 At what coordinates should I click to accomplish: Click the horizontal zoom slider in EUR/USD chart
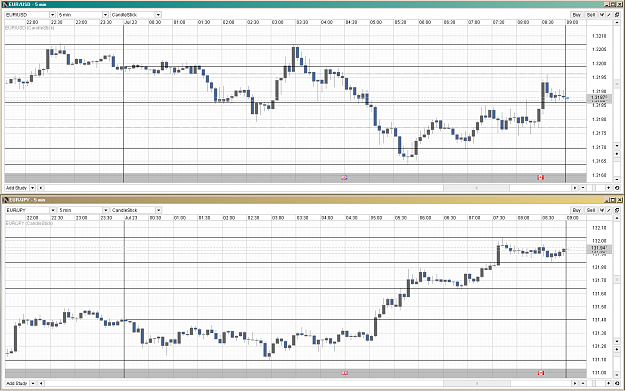tap(594, 188)
